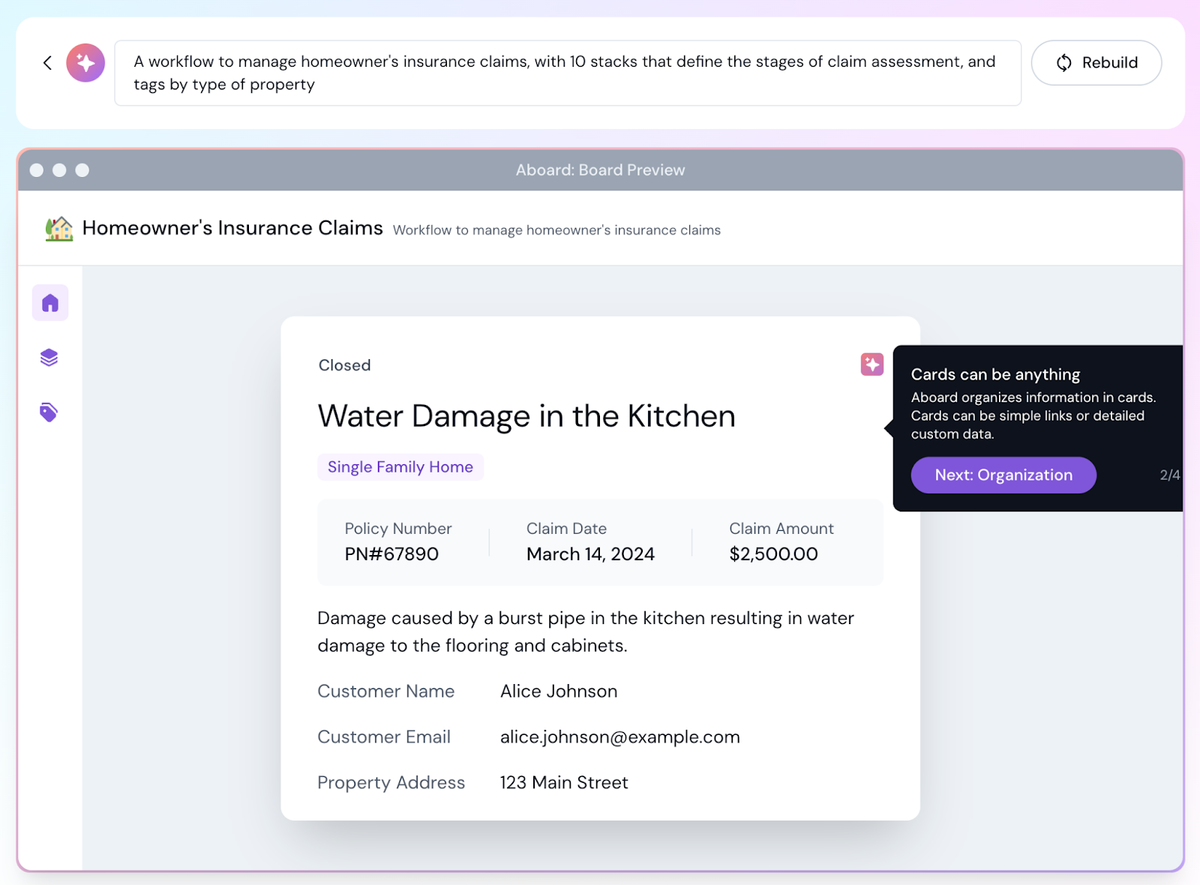Open the Closed stack status label
The height and width of the screenshot is (885, 1200).
344,365
